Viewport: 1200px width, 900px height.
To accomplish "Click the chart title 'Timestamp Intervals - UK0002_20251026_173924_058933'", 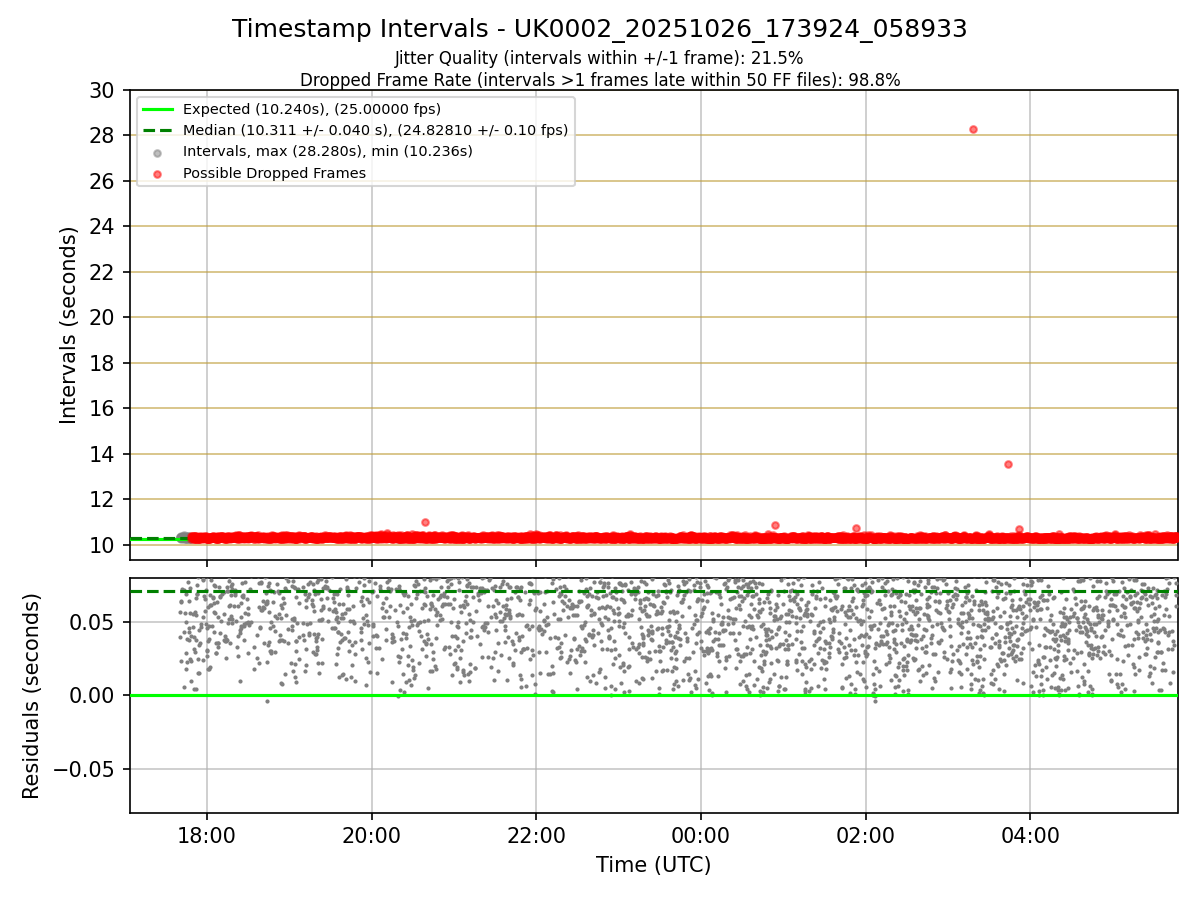I will coord(599,29).
